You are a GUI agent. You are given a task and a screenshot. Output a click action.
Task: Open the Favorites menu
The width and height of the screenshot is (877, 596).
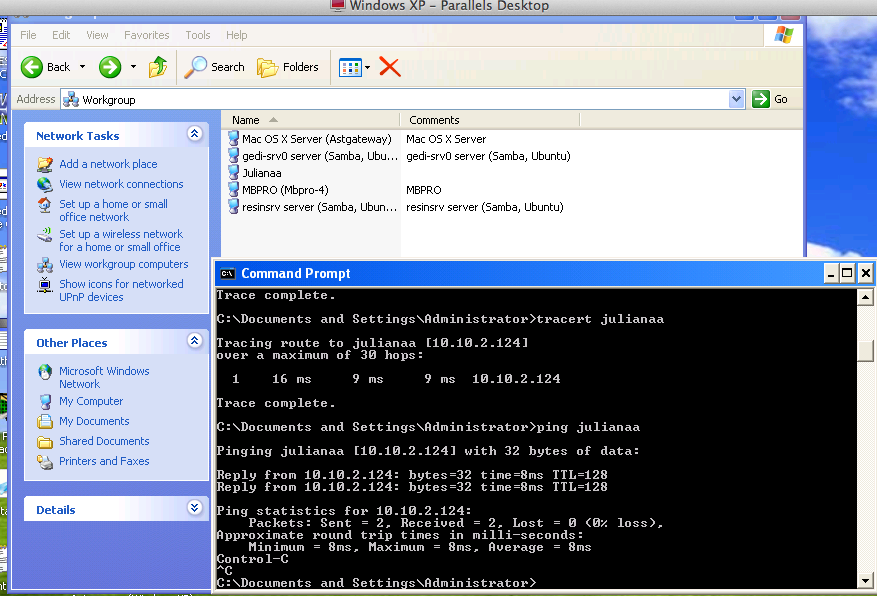147,35
